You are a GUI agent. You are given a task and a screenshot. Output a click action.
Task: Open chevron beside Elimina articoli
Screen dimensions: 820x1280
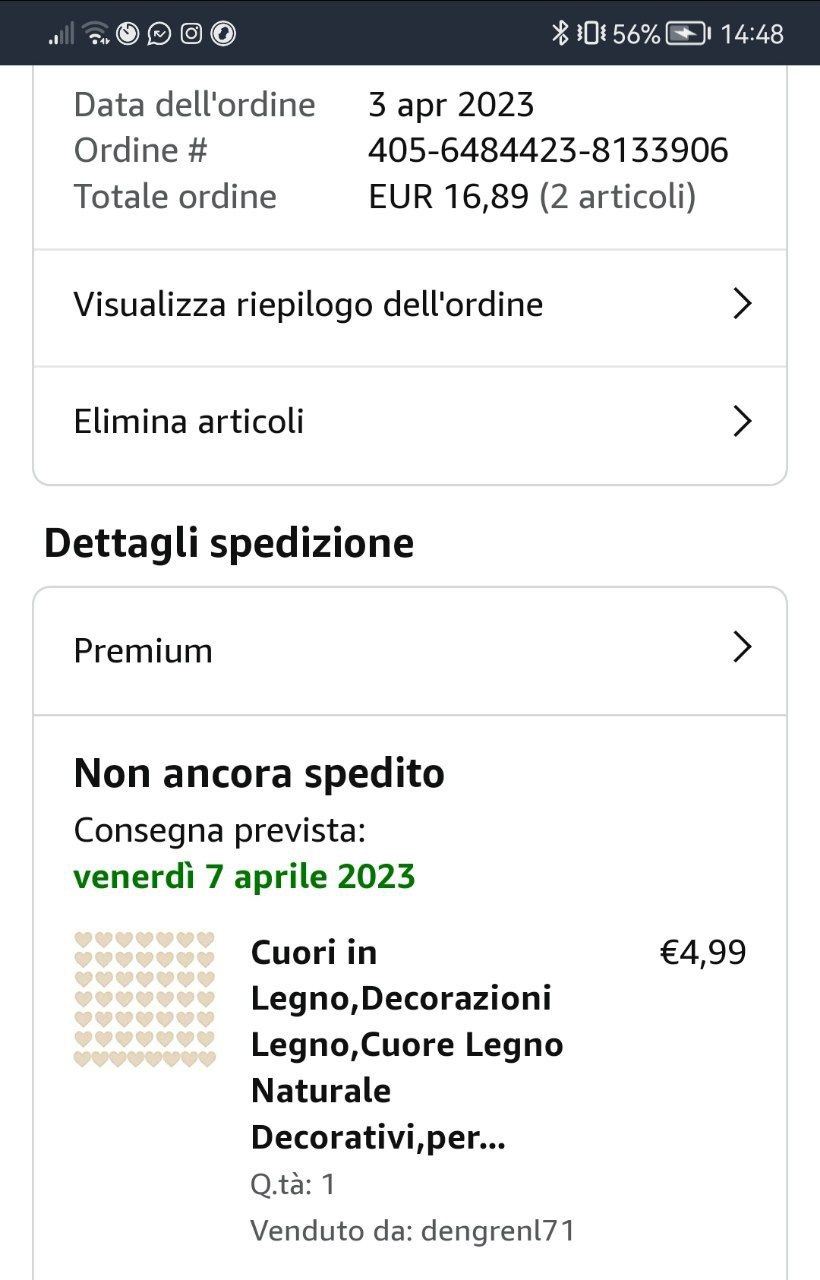click(x=741, y=421)
